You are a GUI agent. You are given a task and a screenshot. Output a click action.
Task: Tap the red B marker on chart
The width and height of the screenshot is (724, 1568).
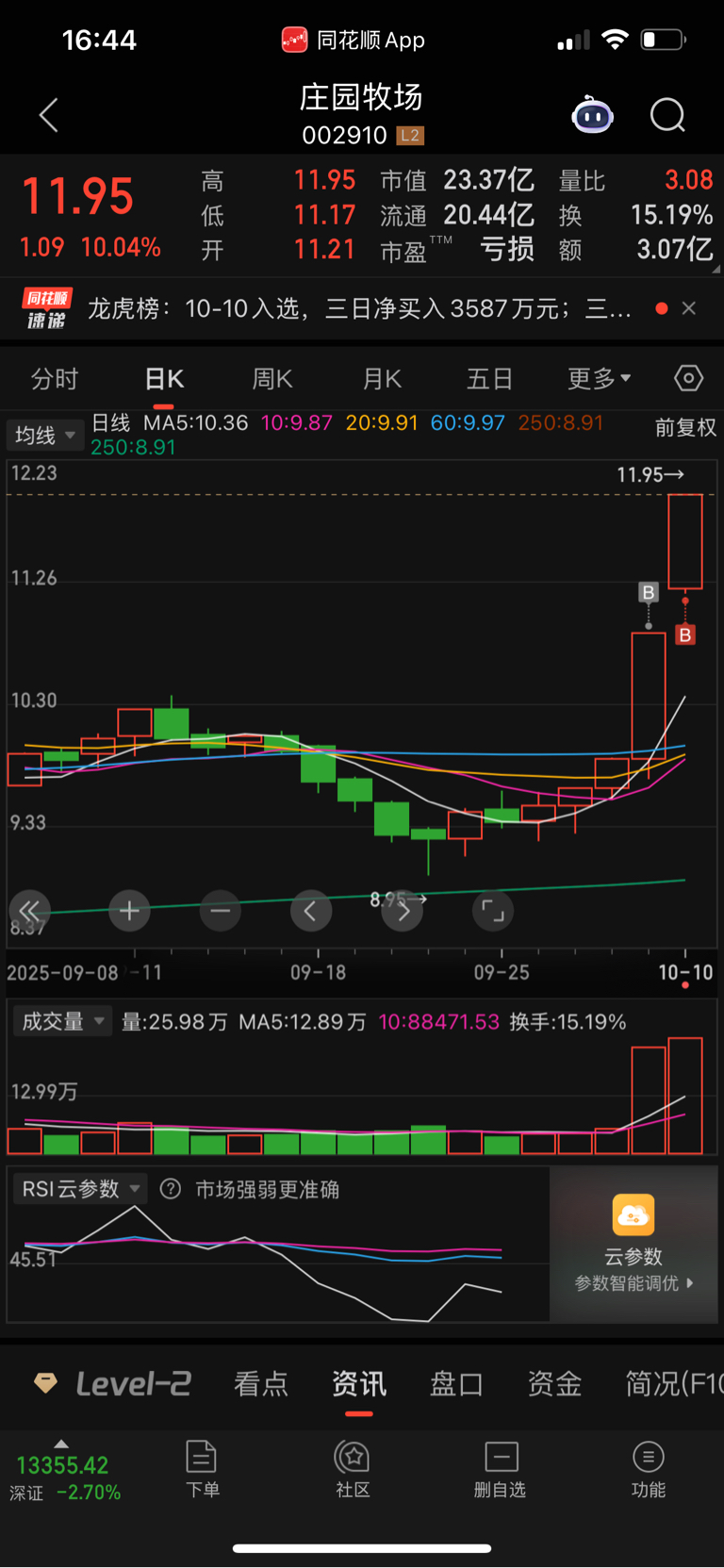685,635
